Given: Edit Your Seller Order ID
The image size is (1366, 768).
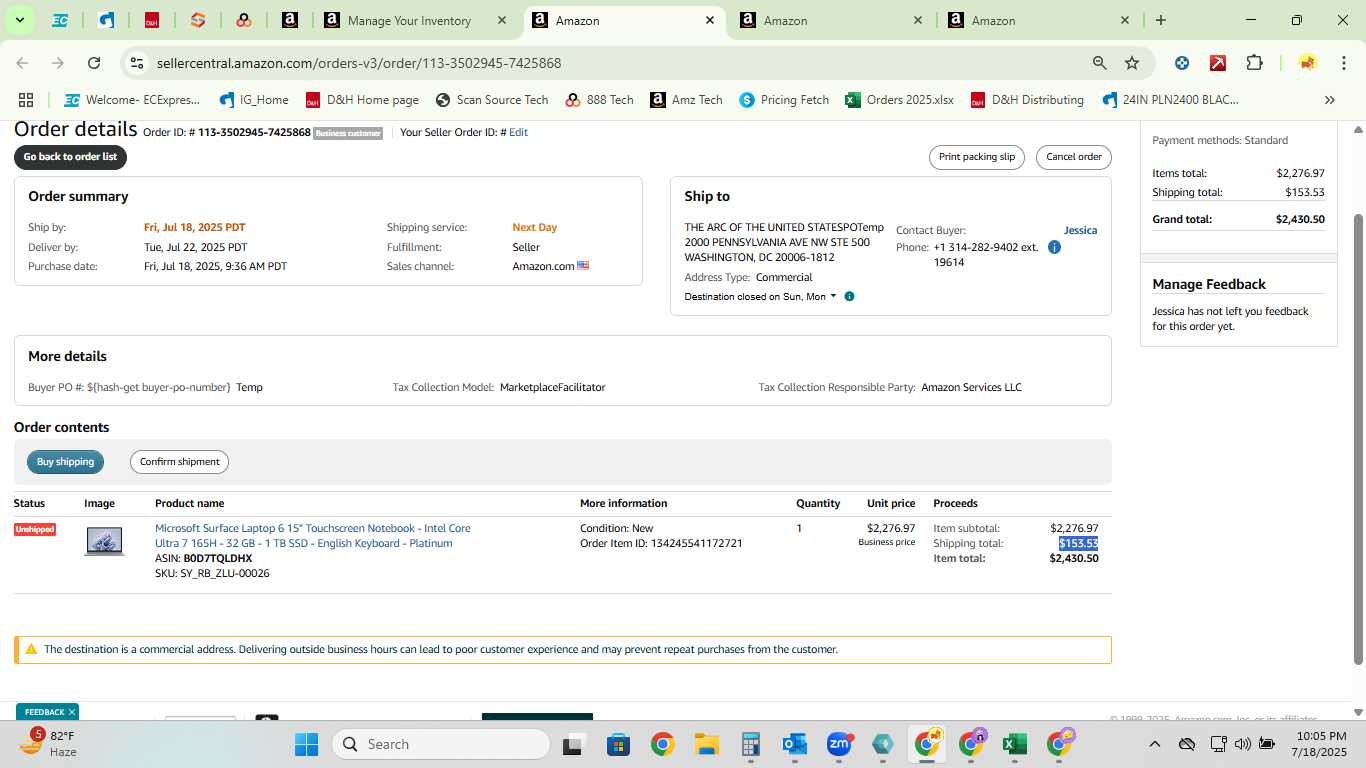Looking at the screenshot, I should point(518,132).
